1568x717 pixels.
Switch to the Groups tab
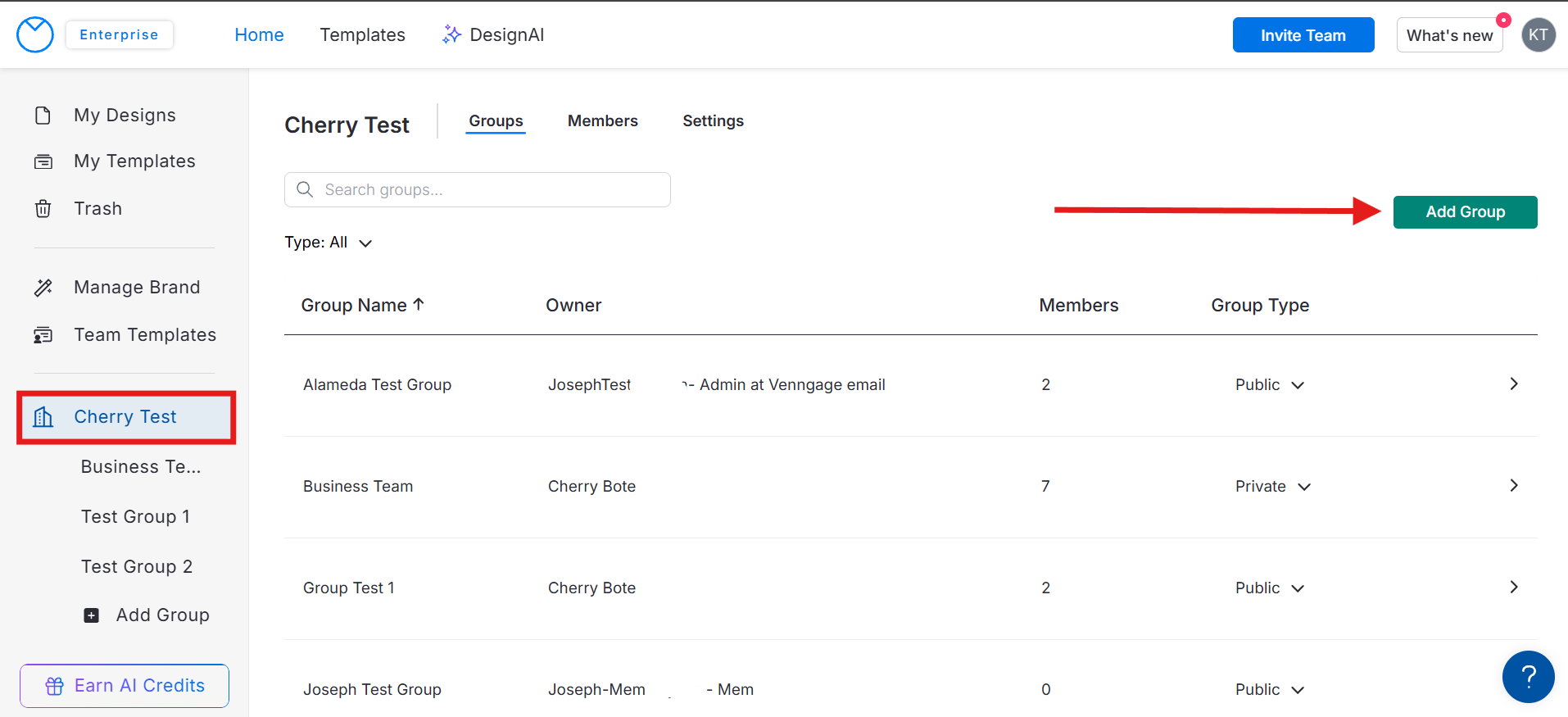[x=496, y=121]
